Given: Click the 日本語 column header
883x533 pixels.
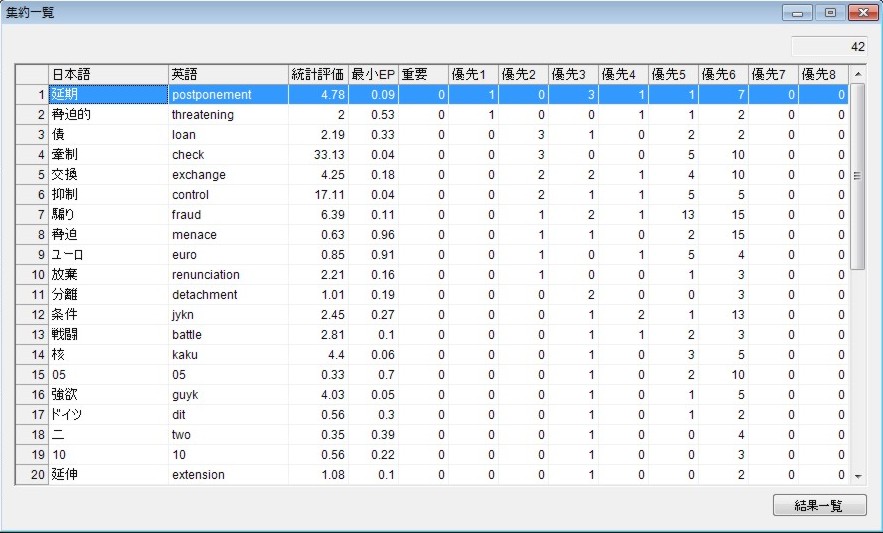Looking at the screenshot, I should pyautogui.click(x=108, y=74).
